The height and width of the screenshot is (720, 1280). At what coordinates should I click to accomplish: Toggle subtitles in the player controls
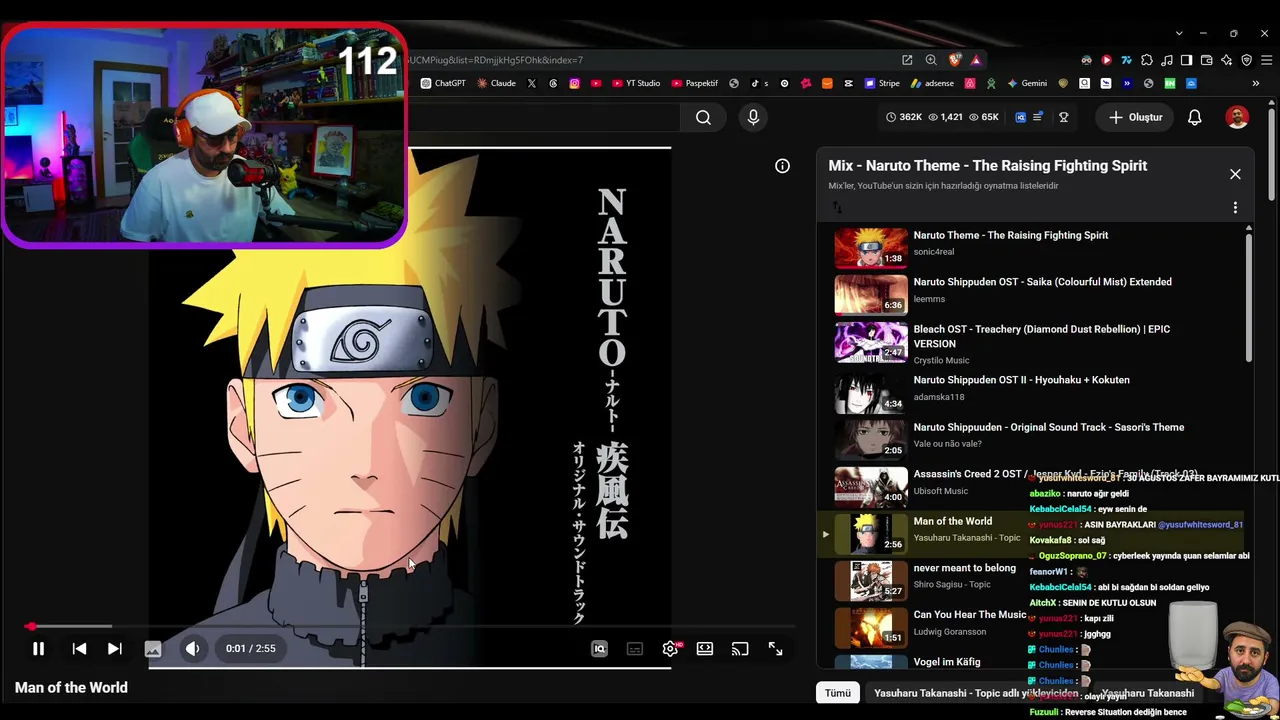[635, 649]
